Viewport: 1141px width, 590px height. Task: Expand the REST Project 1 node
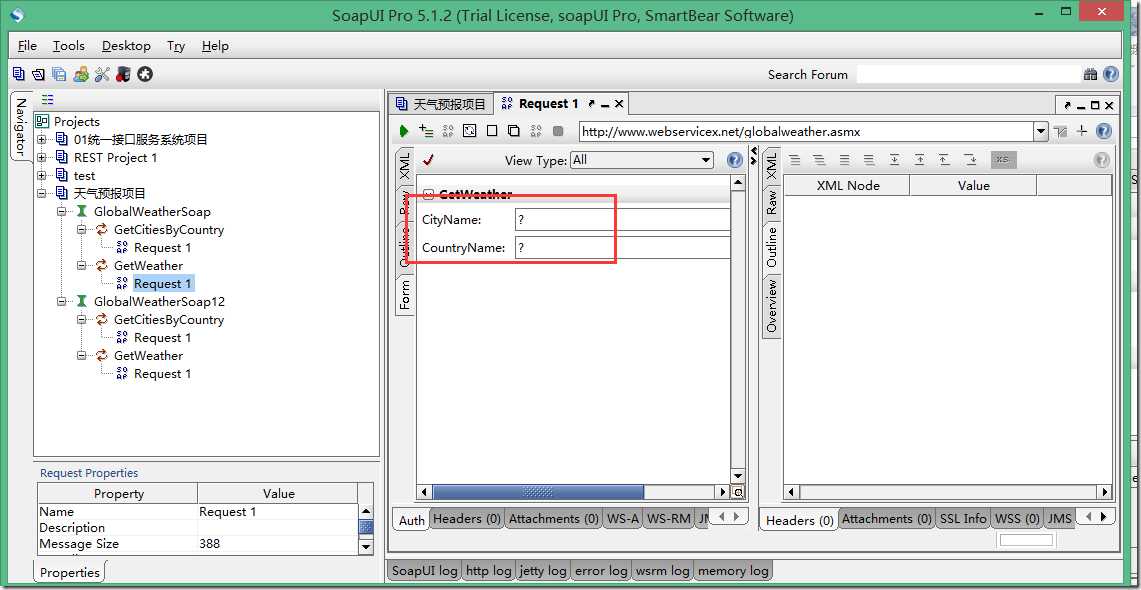(41, 157)
